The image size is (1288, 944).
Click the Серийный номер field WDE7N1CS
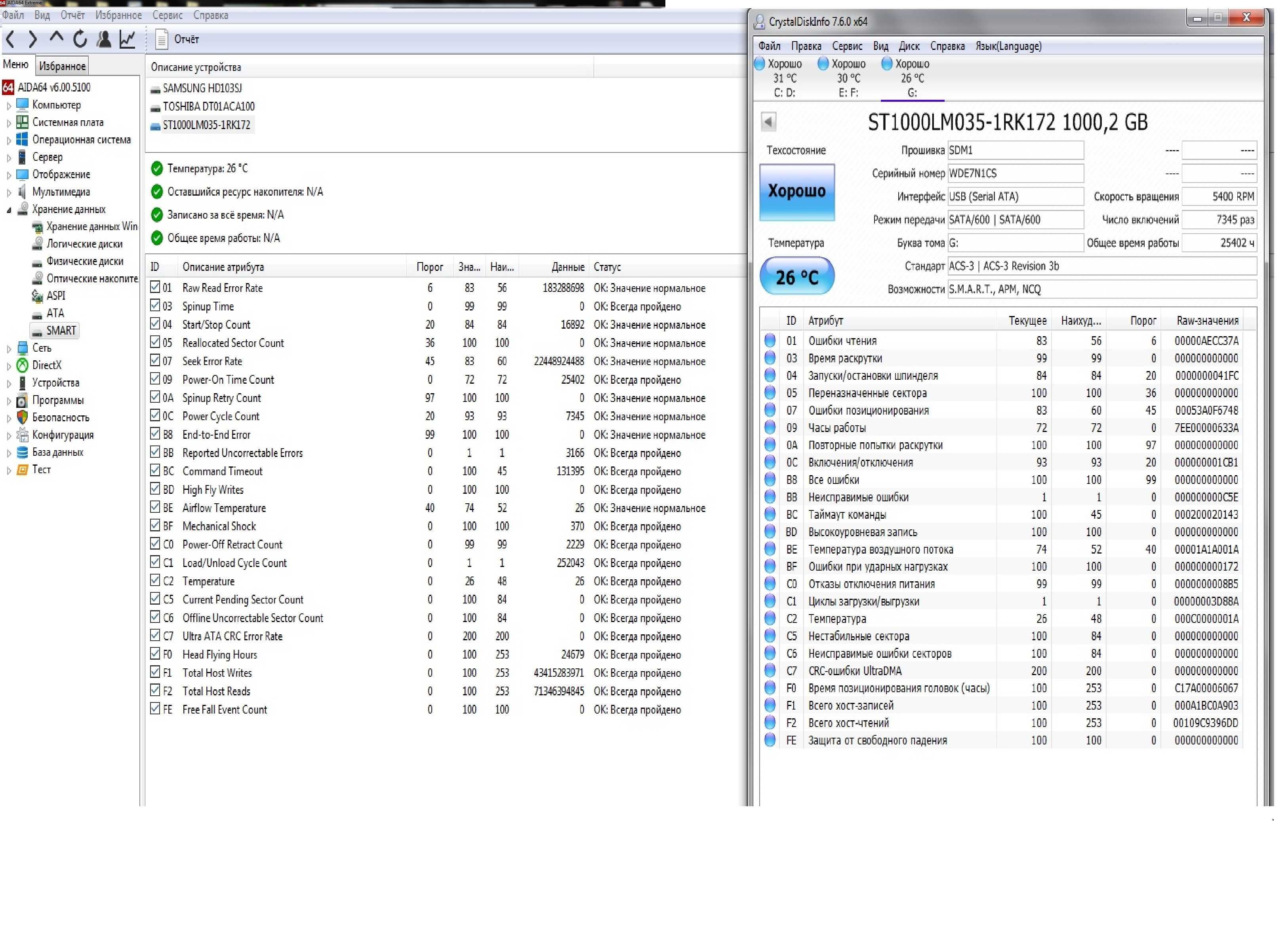pyautogui.click(x=1015, y=173)
